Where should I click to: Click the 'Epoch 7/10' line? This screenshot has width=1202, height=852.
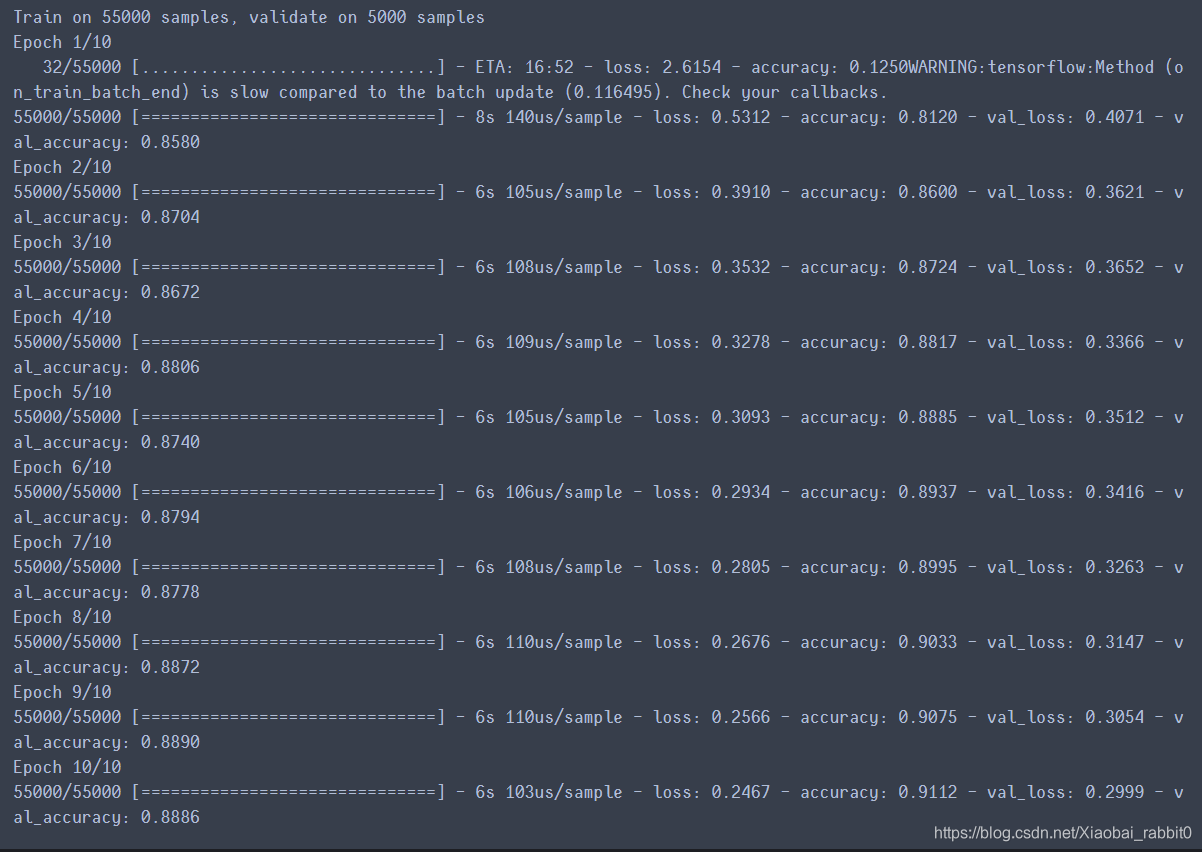62,542
